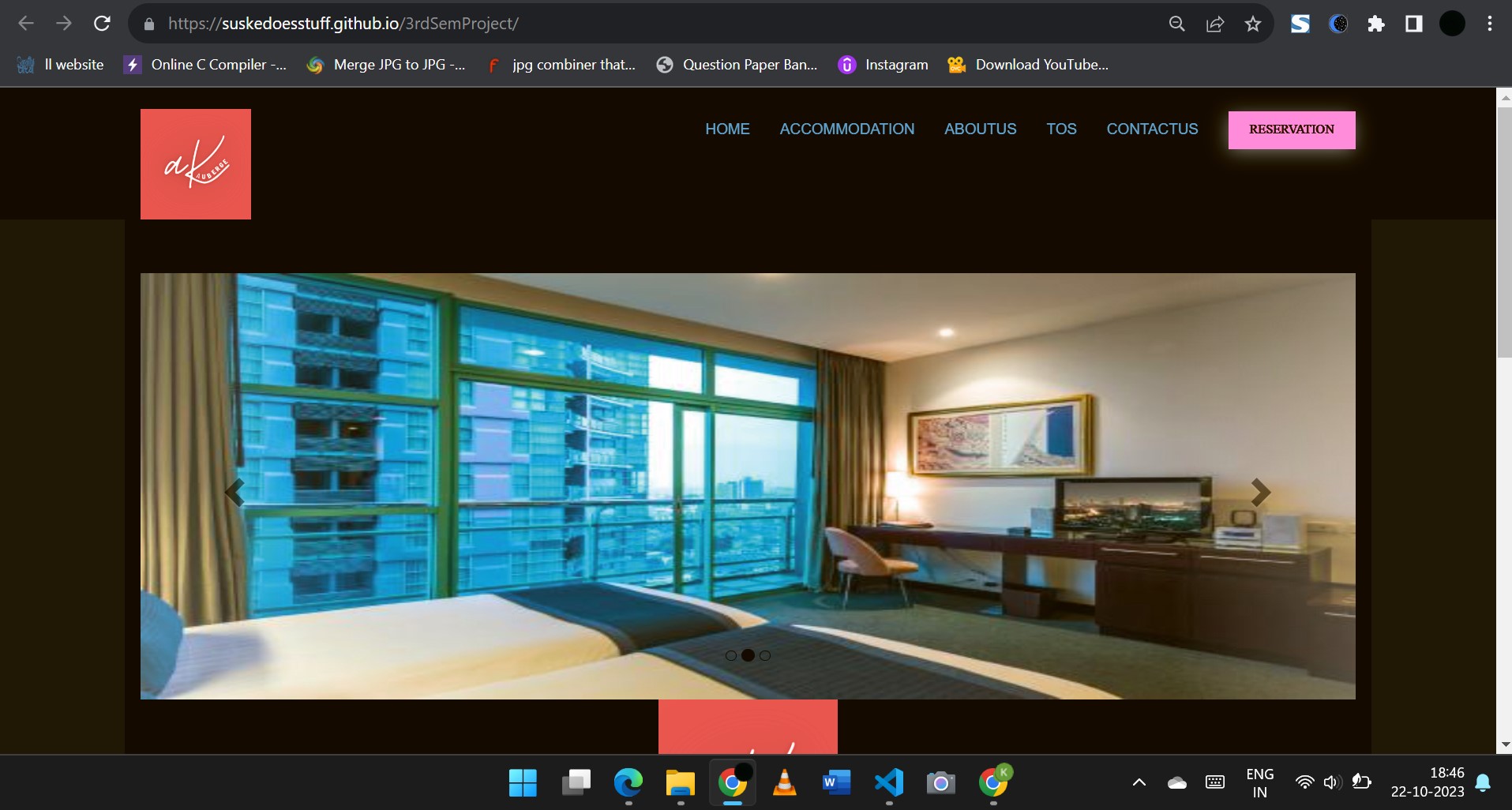Reload the page with the refresh icon
This screenshot has width=1512, height=810.
102,24
